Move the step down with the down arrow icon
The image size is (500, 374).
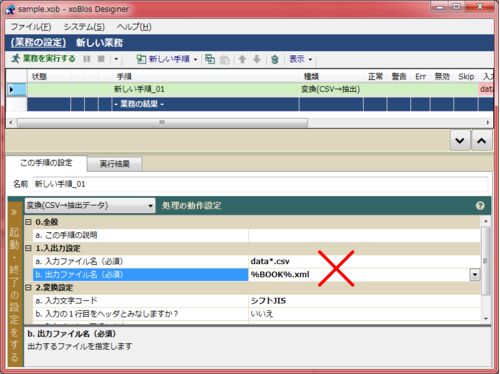tap(257, 59)
